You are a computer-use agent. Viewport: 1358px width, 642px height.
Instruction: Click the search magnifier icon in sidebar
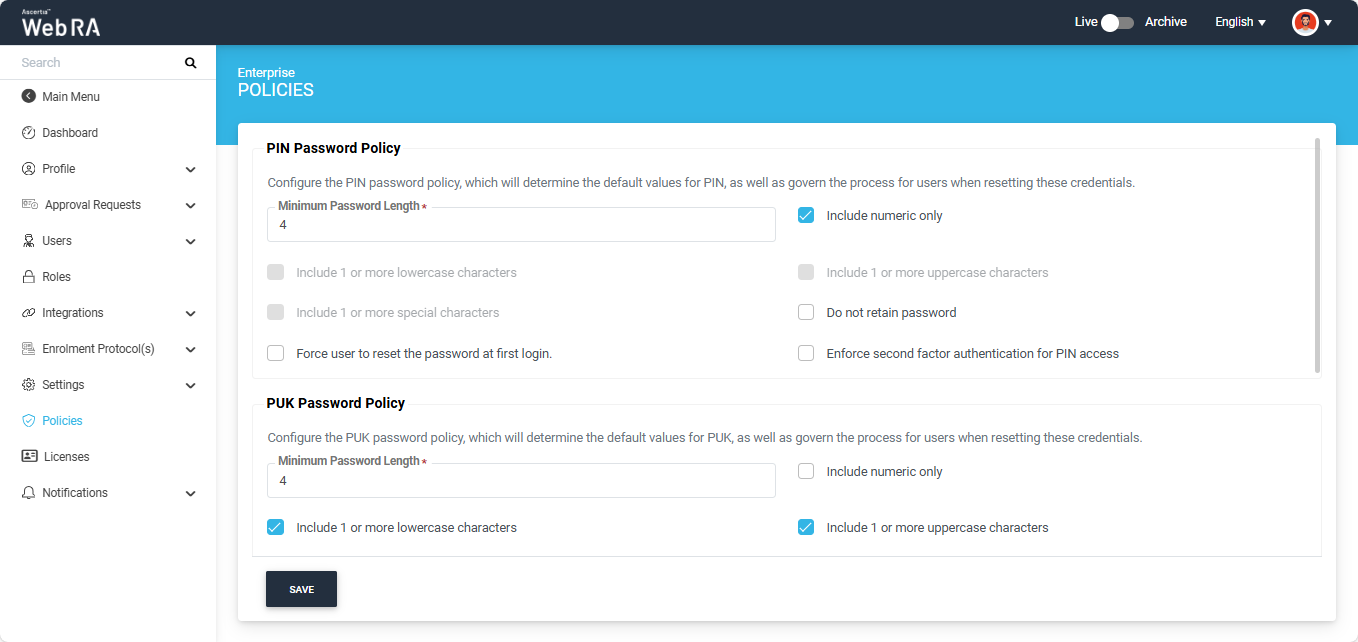(190, 63)
